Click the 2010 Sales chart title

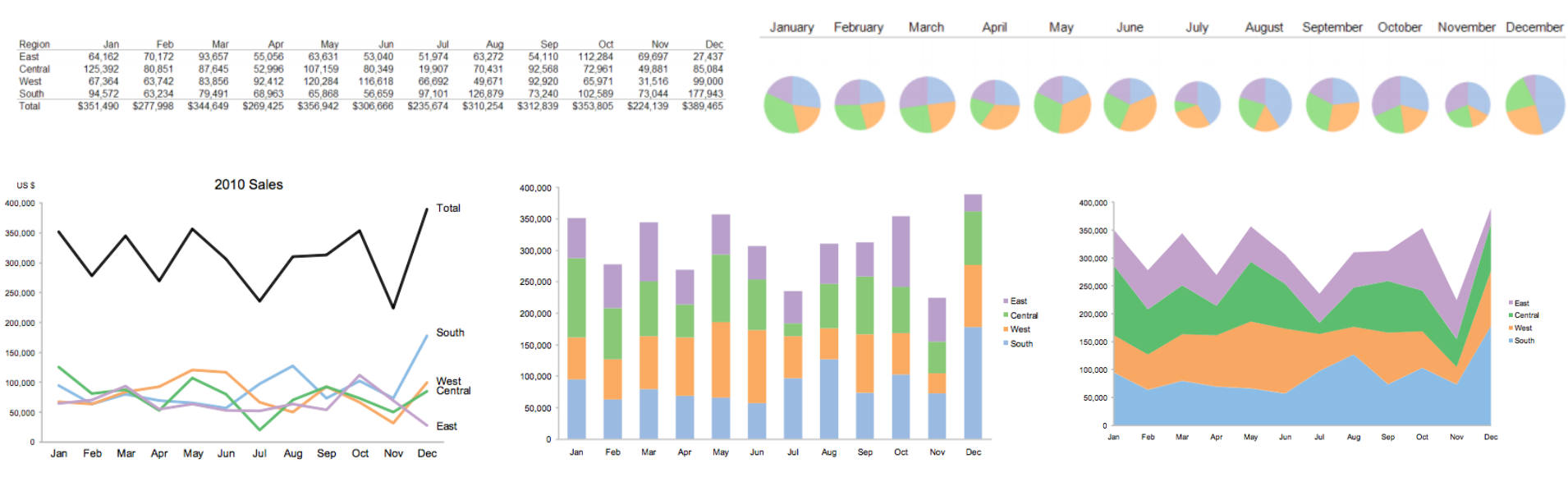coord(248,185)
